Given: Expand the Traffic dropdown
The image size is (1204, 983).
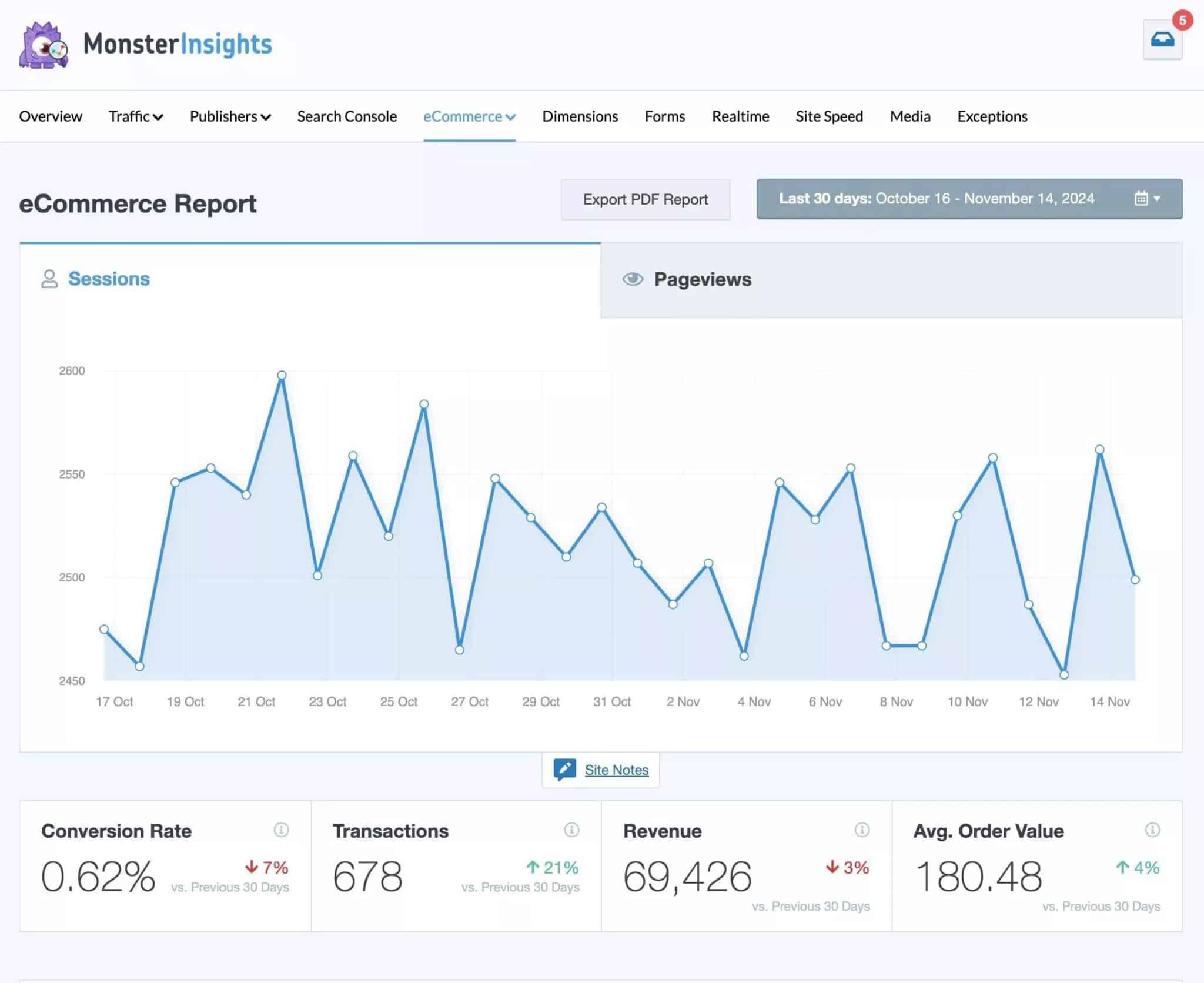Looking at the screenshot, I should [136, 116].
